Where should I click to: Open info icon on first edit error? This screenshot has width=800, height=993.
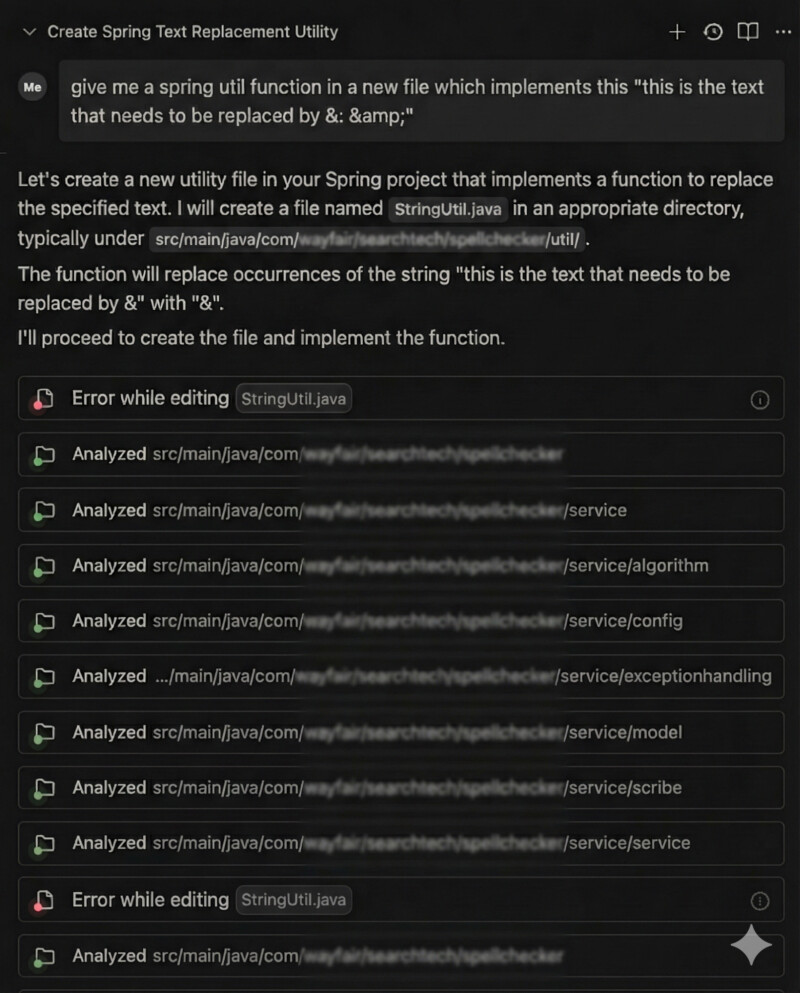click(760, 400)
